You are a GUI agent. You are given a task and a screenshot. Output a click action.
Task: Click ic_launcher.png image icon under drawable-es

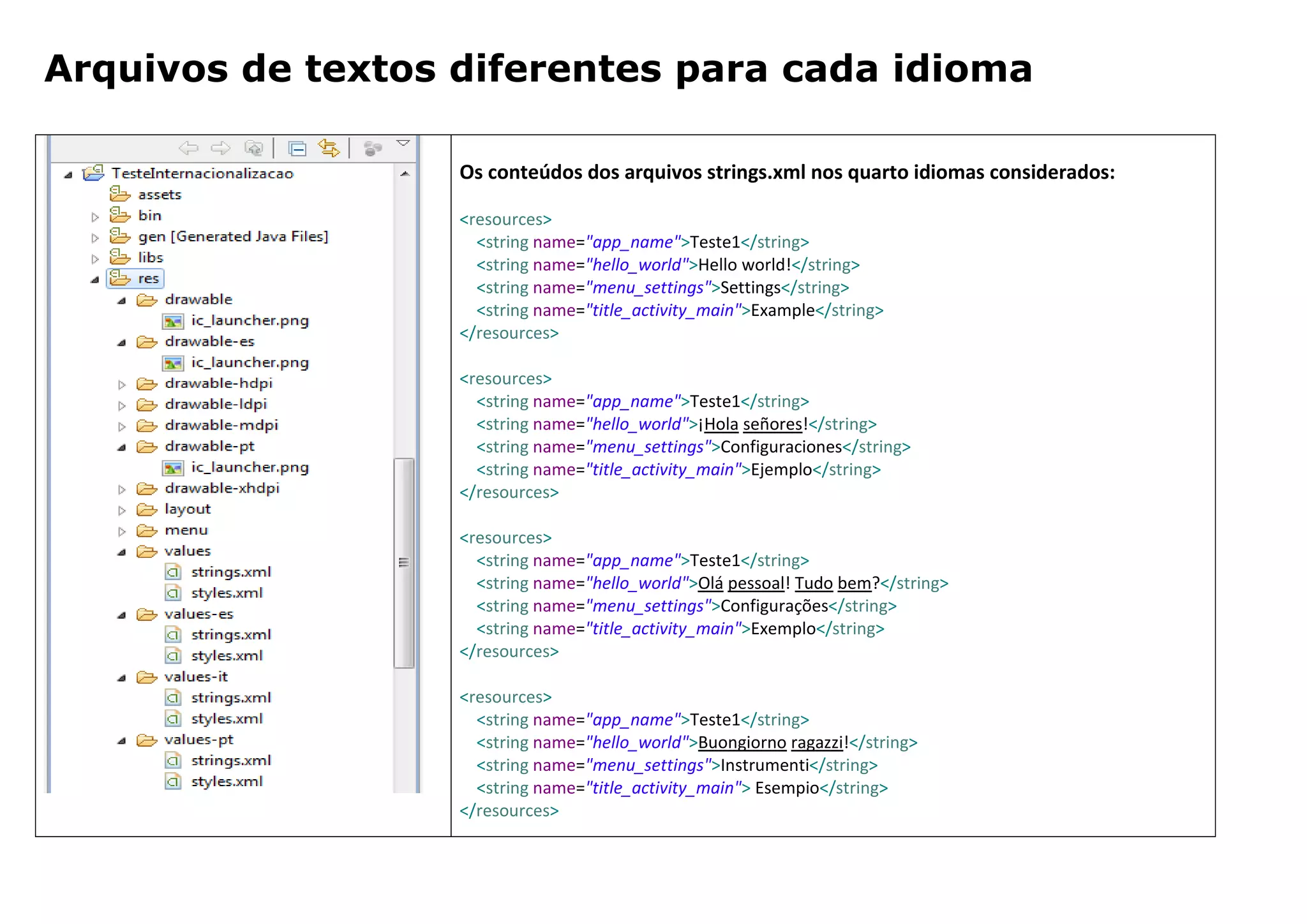pos(173,363)
